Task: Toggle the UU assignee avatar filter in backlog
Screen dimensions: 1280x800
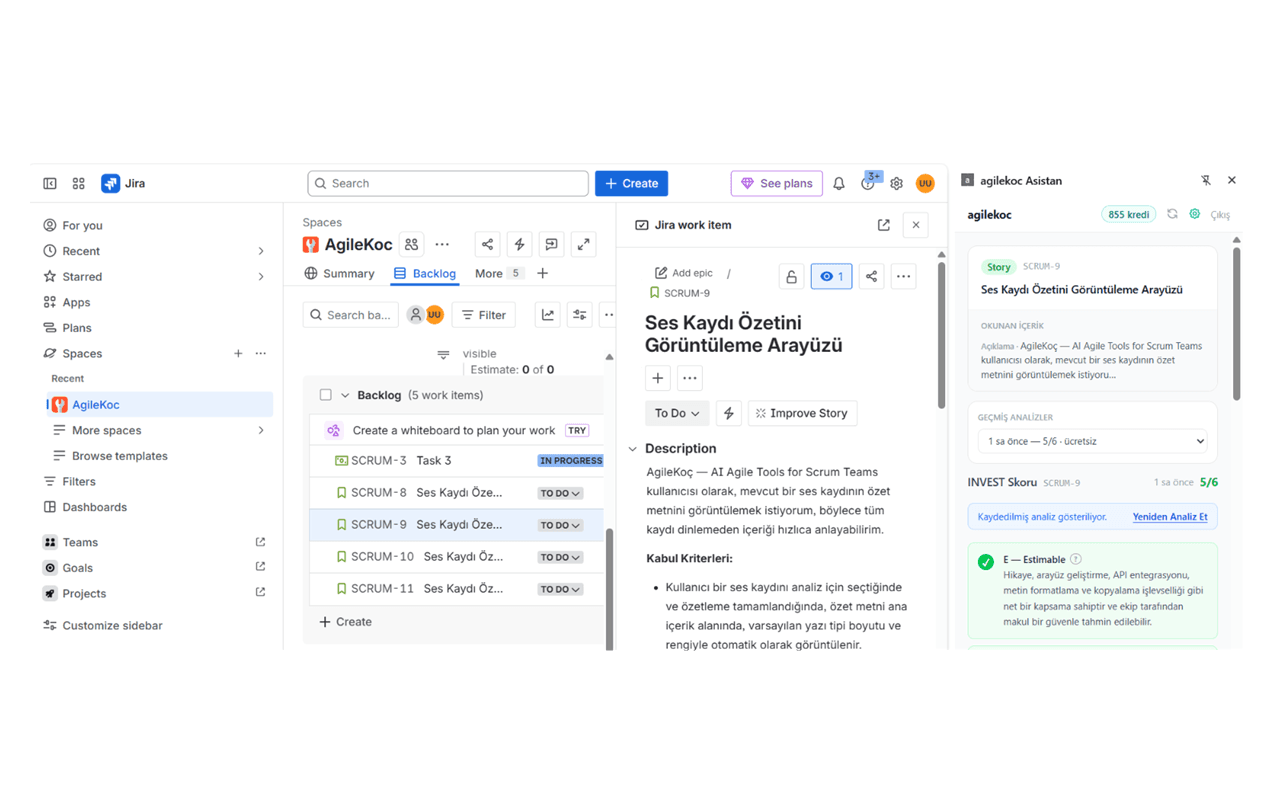Action: click(x=435, y=315)
